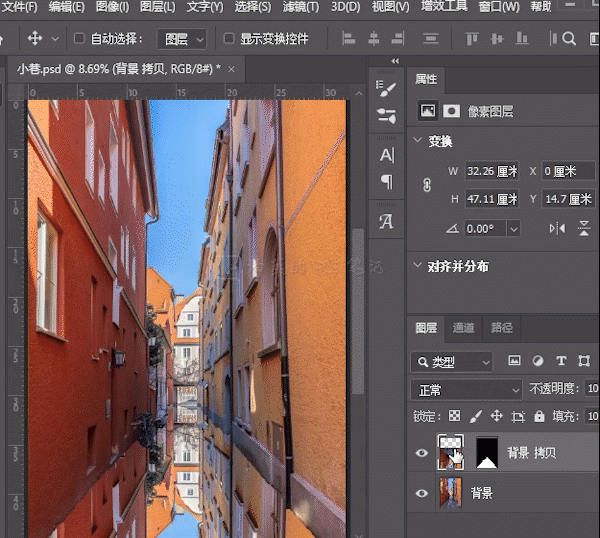600x538 pixels.
Task: Toggle the adjustment layer filter icon
Action: (538, 361)
